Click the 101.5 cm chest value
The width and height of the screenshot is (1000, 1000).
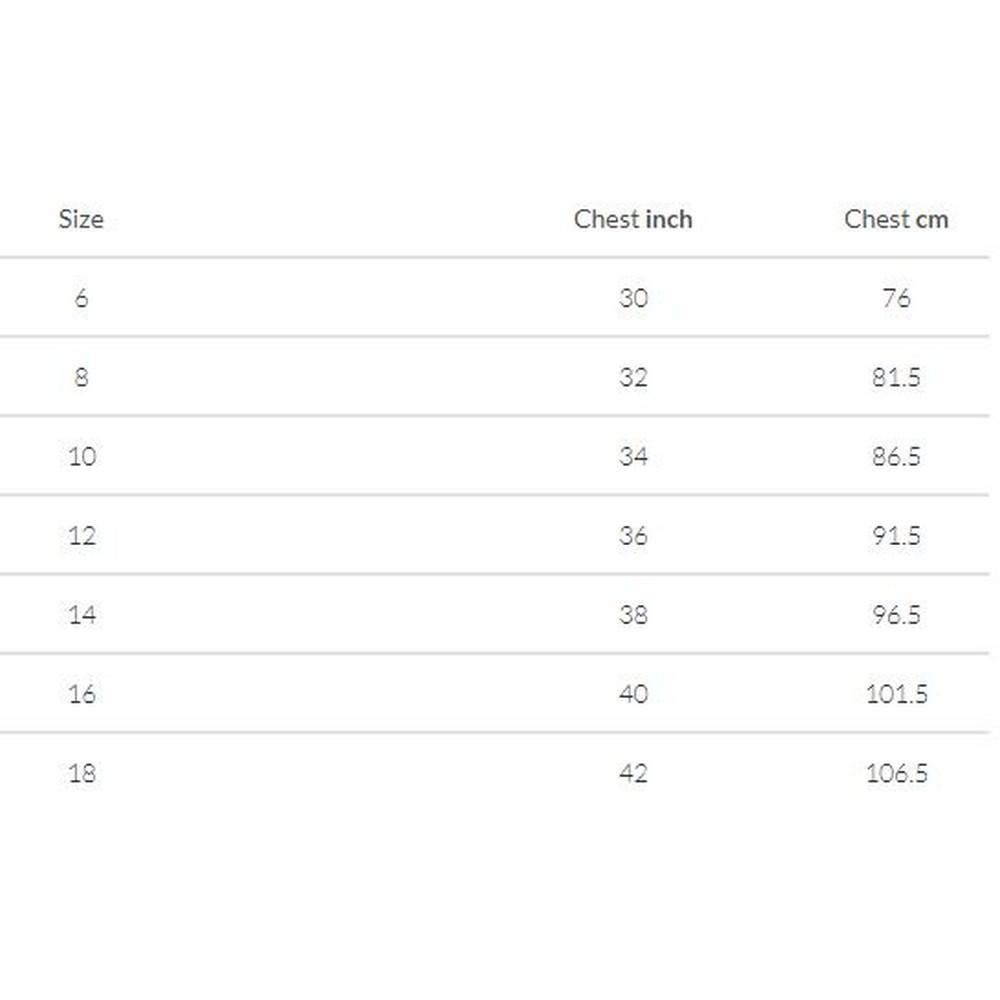tap(896, 693)
